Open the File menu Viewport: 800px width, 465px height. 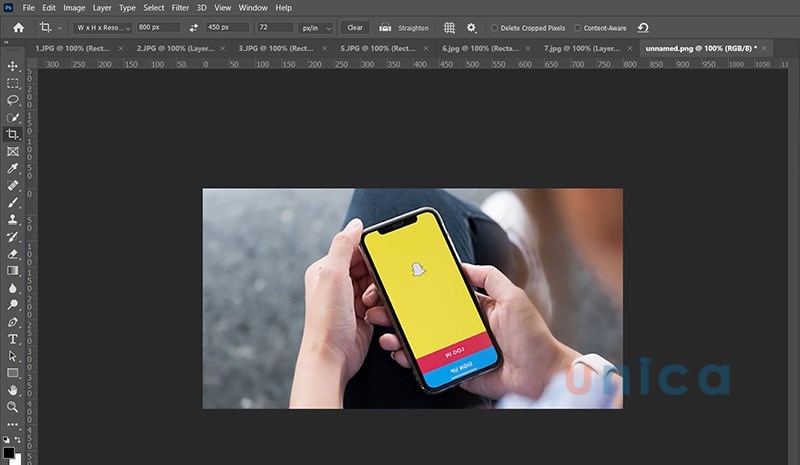coord(29,8)
